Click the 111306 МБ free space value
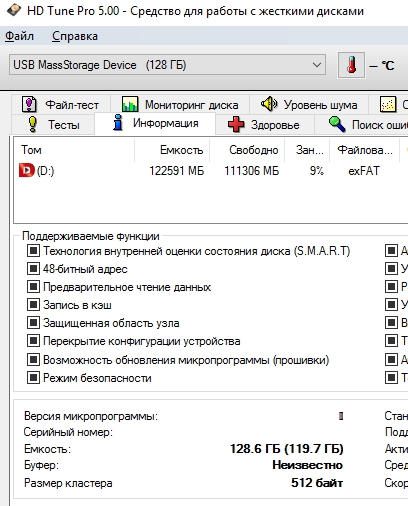 pyautogui.click(x=251, y=171)
